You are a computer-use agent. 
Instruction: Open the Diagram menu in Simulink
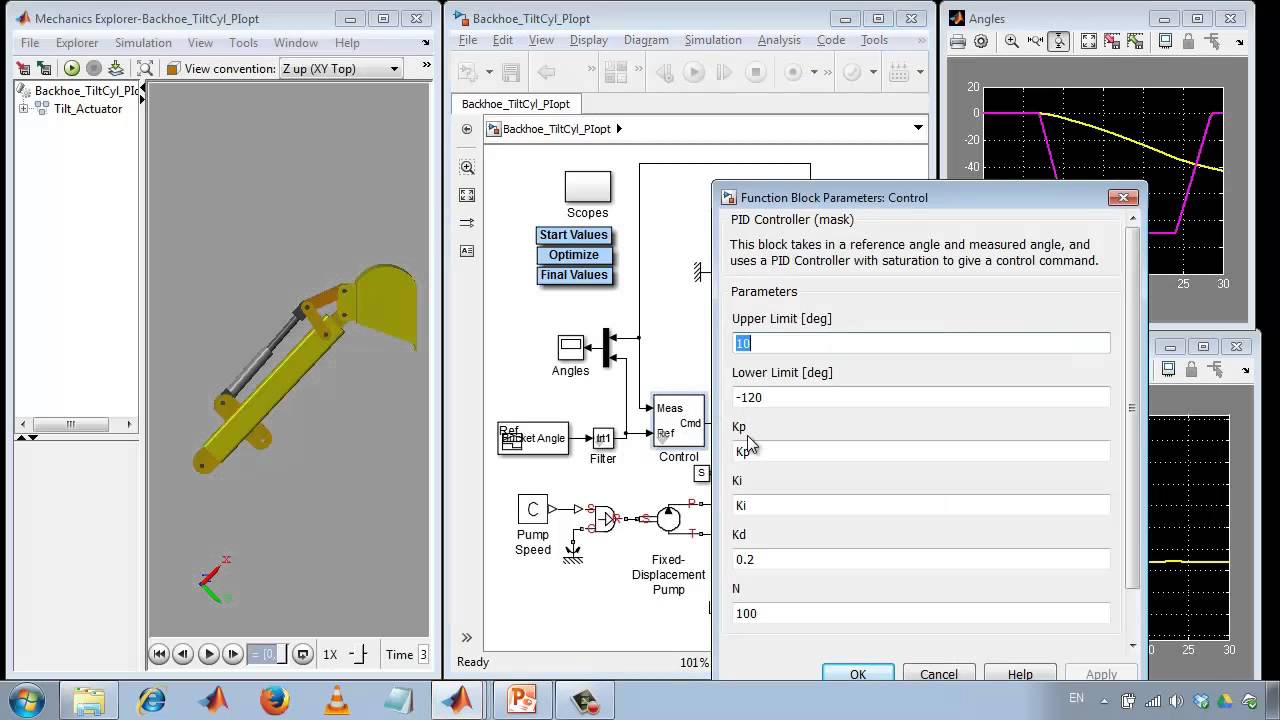[646, 40]
